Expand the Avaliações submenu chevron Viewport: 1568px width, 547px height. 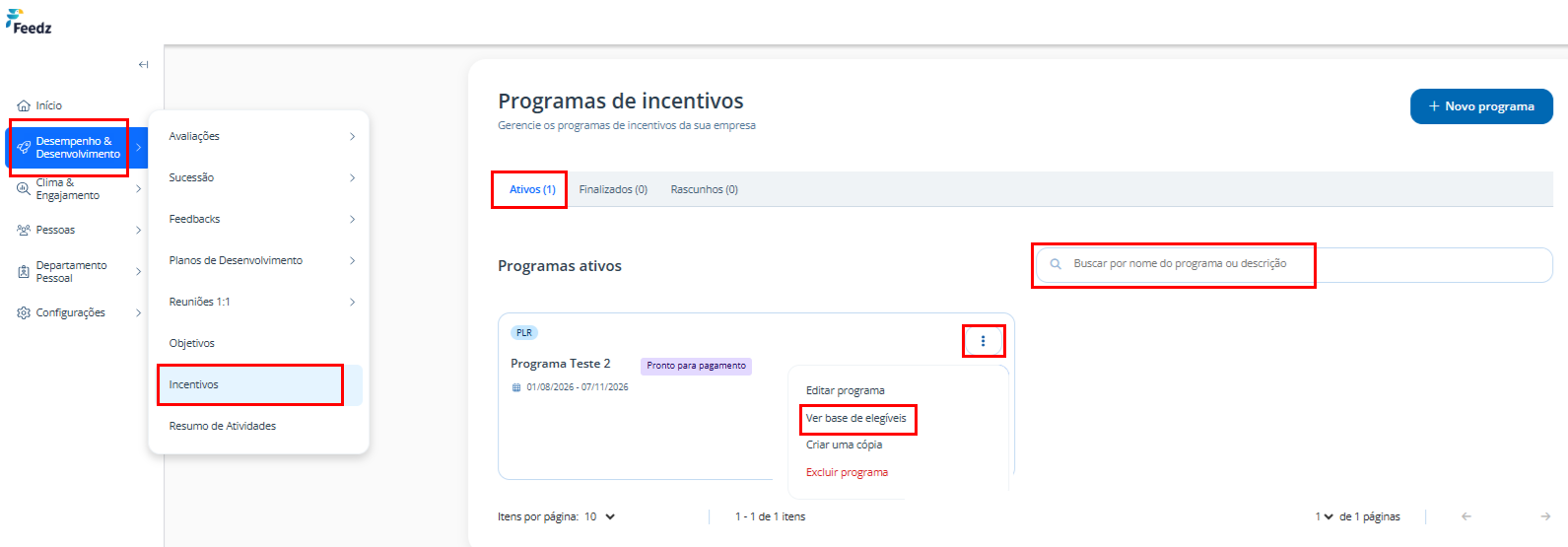point(352,136)
